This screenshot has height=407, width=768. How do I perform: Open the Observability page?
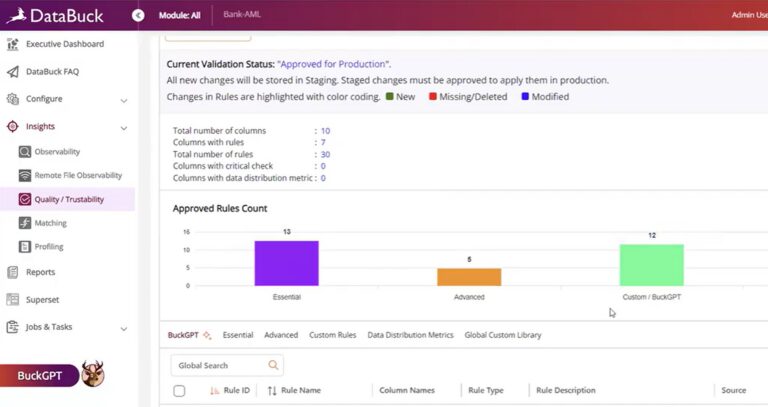pos(57,152)
